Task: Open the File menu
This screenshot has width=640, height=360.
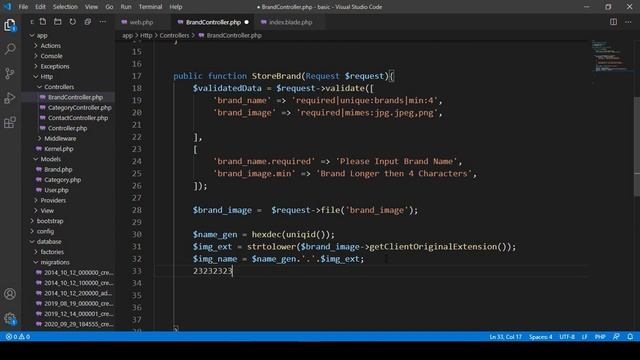Action: pos(23,7)
